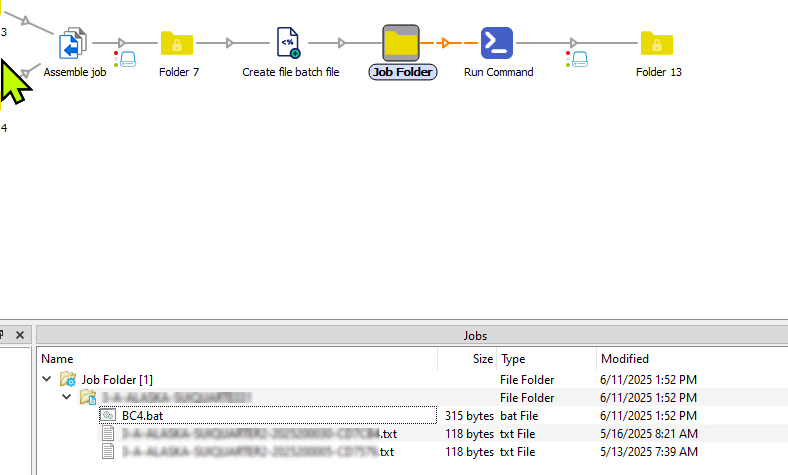788x475 pixels.
Task: Select the txt file modified 5/13/2025
Action: click(258, 452)
